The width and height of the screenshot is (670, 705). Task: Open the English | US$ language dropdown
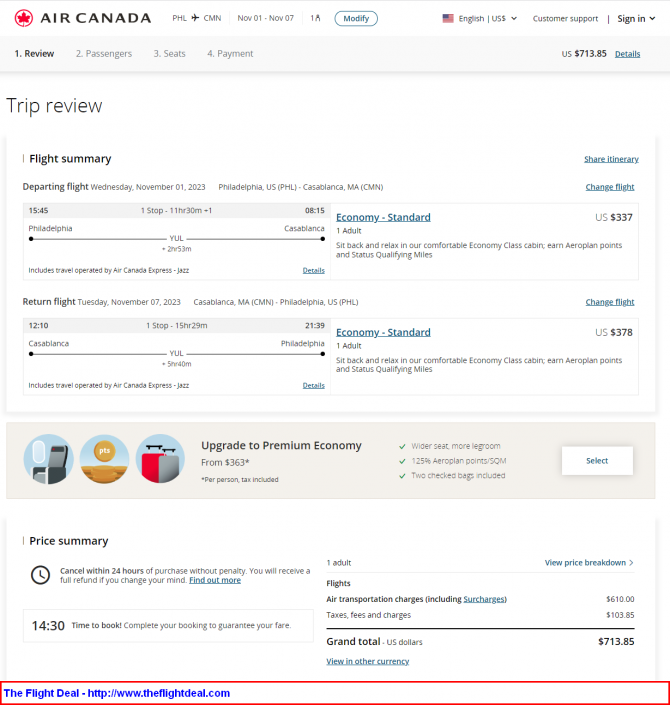480,18
